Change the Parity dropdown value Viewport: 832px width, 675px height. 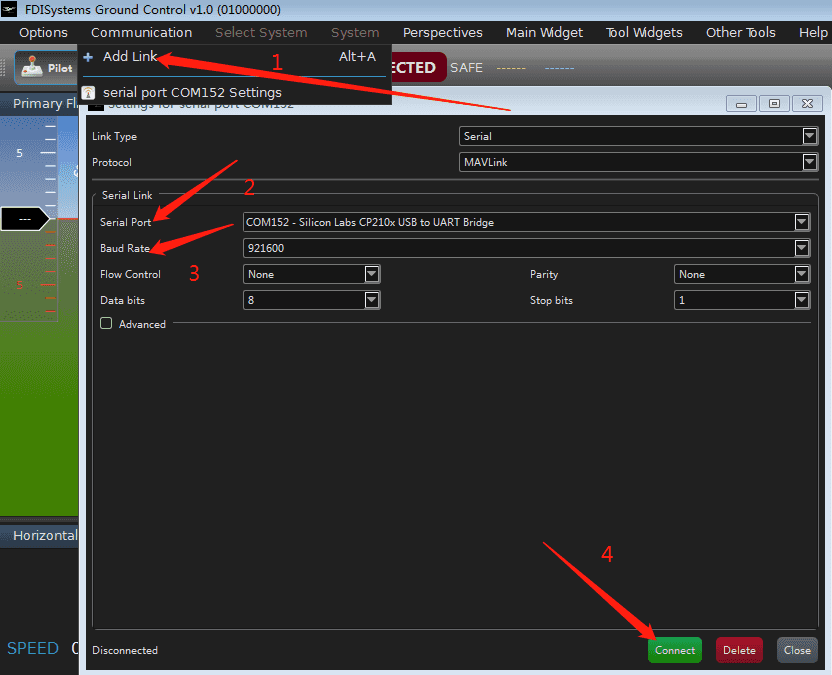pyautogui.click(x=742, y=274)
